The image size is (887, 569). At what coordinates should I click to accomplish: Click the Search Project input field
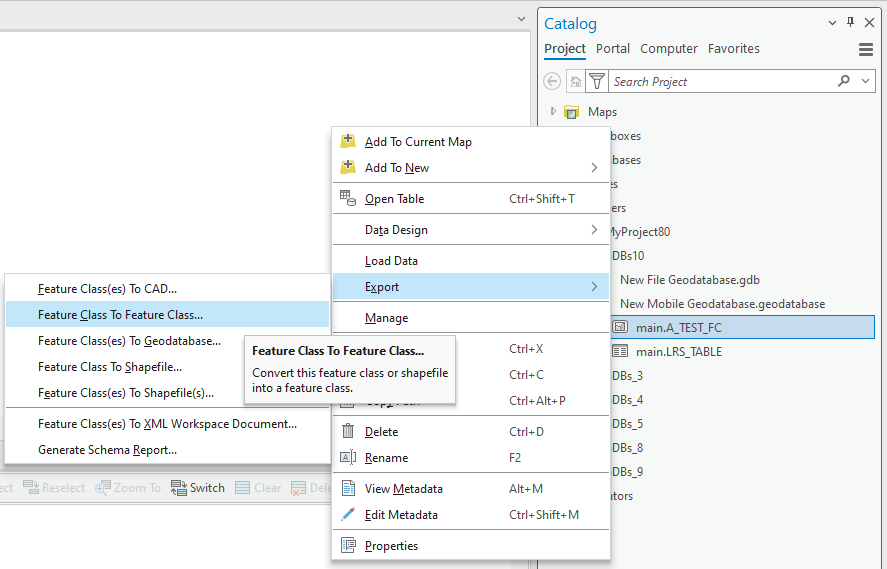click(720, 82)
